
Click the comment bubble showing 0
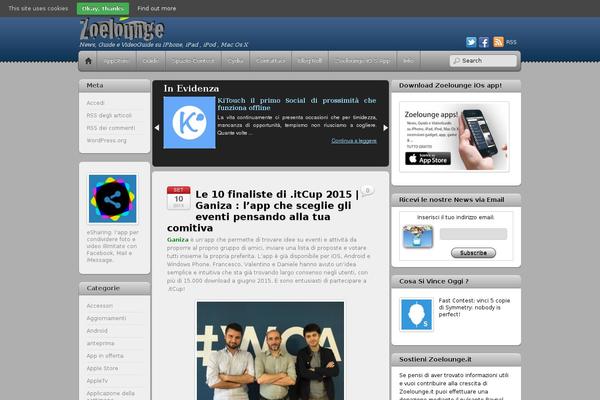click(367, 191)
